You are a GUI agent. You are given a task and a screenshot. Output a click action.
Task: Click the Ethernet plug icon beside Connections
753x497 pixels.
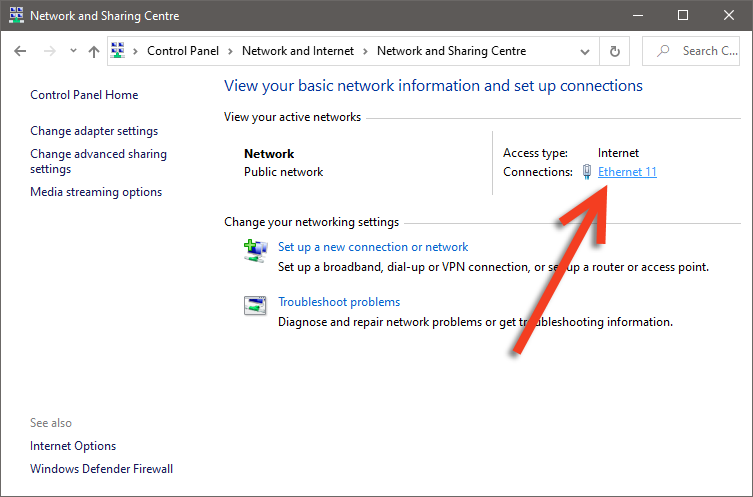(587, 172)
